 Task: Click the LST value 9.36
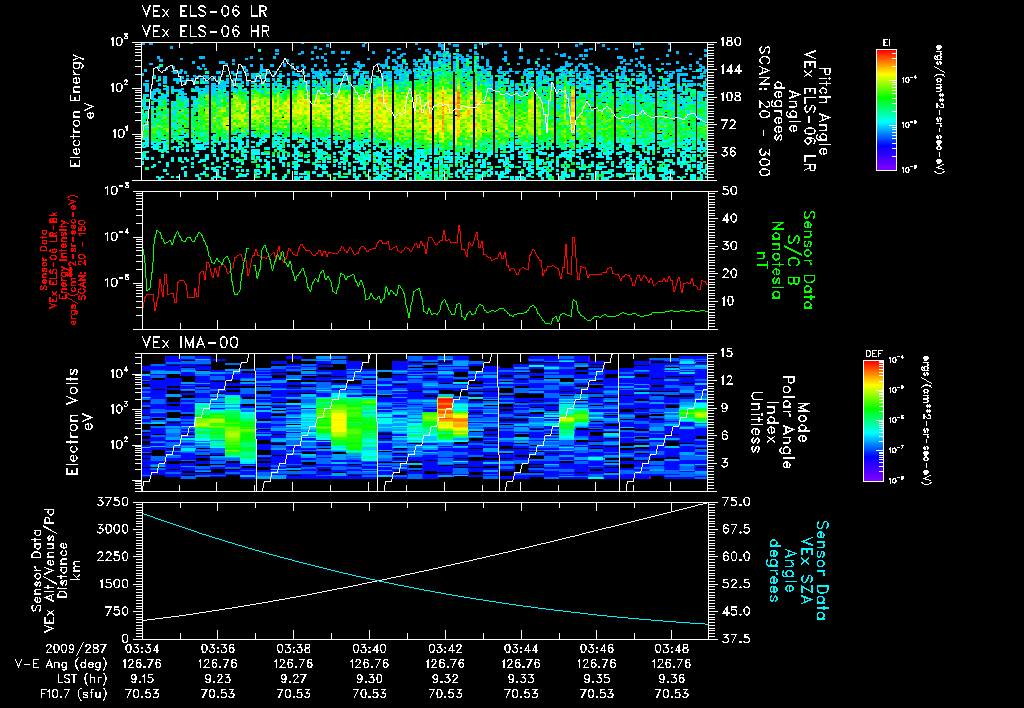click(x=673, y=679)
